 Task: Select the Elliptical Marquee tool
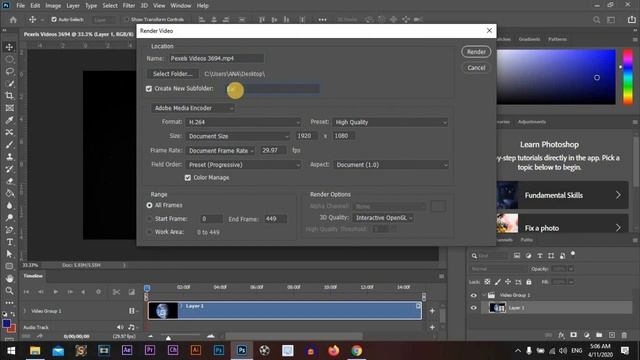(x=9, y=59)
